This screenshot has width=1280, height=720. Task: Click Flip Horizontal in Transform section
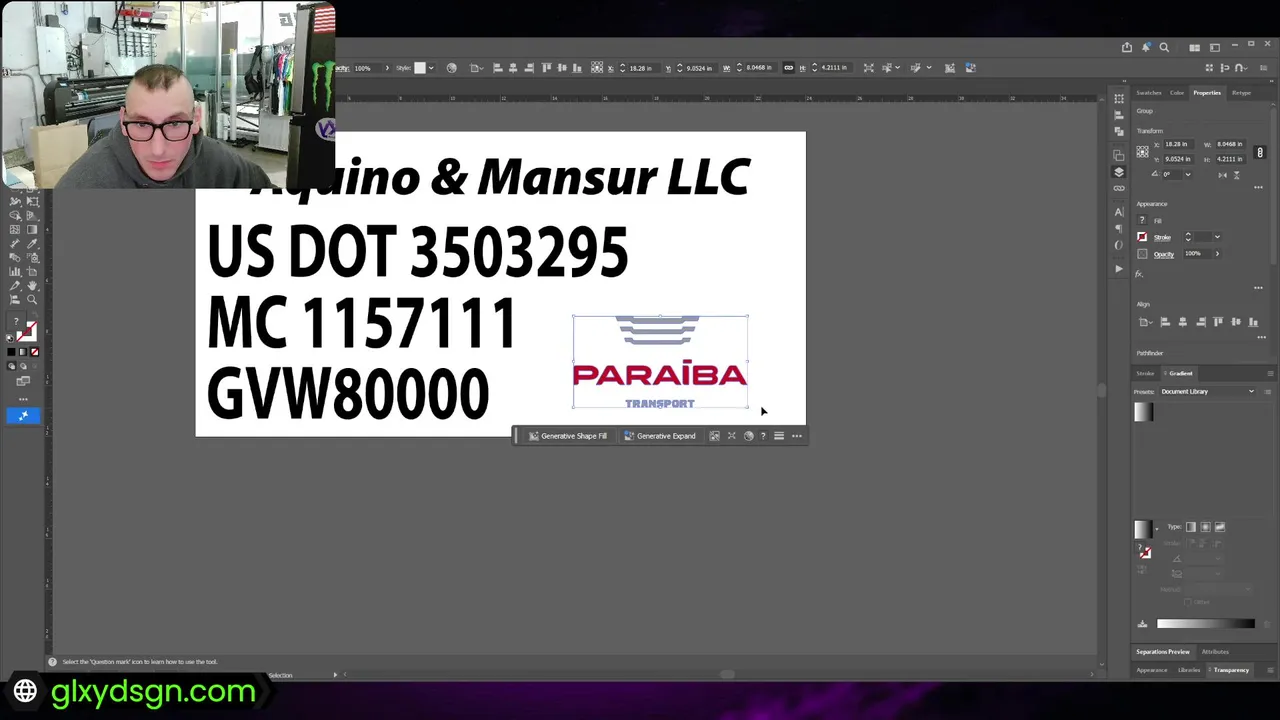tap(1222, 175)
